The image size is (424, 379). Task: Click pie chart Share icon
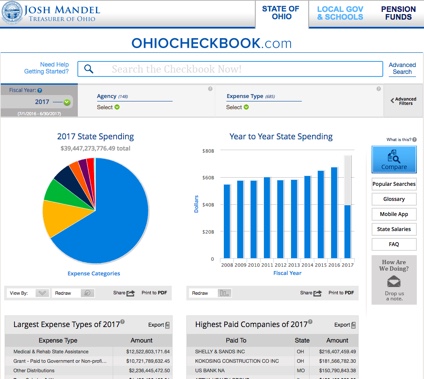click(x=130, y=293)
